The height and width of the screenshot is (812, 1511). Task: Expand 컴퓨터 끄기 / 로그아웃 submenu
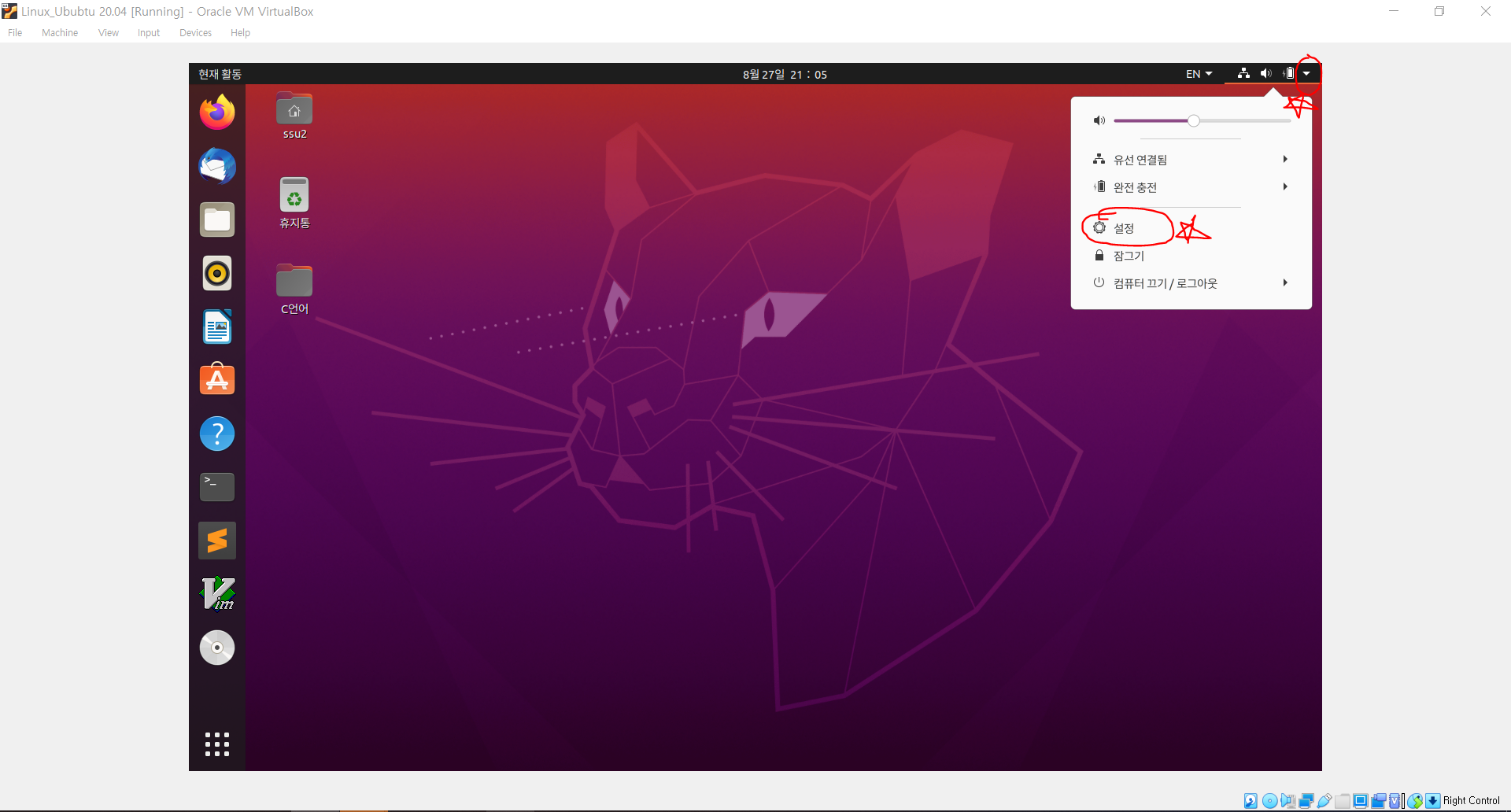coord(1191,283)
